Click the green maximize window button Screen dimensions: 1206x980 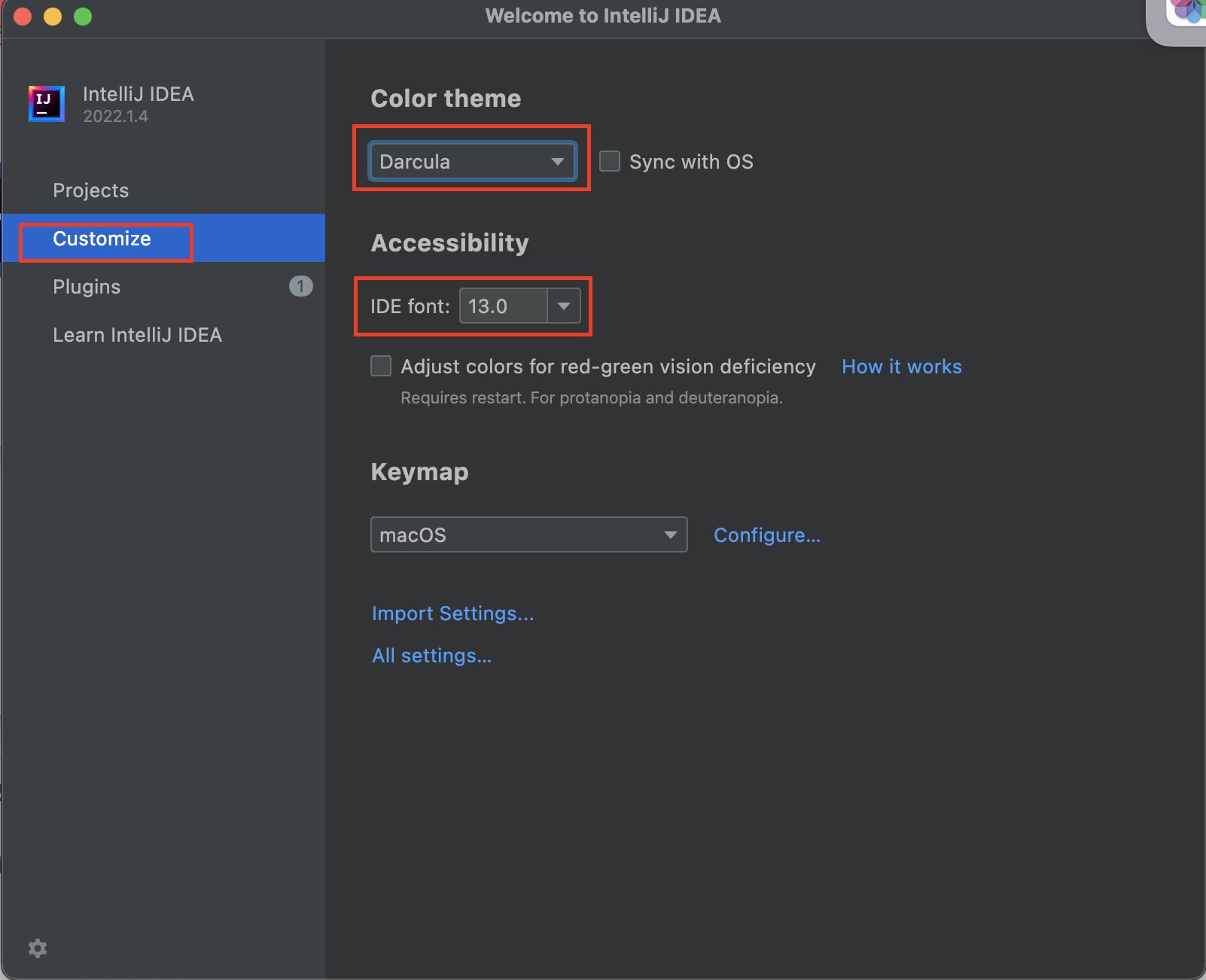coord(83,17)
